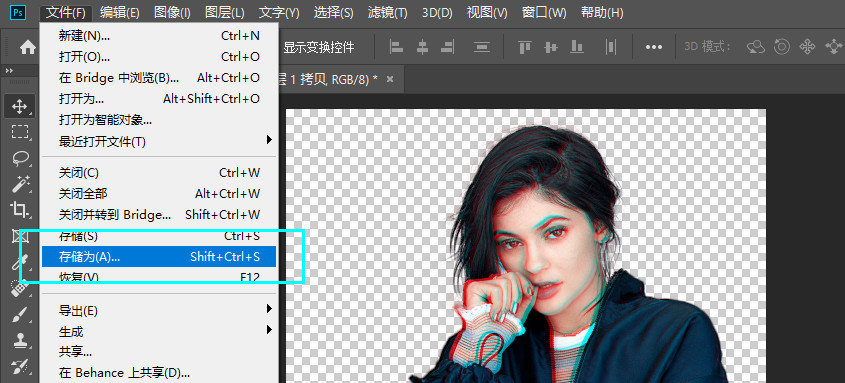This screenshot has width=845, height=383.
Task: Click the Home icon in options bar
Action: (x=27, y=47)
